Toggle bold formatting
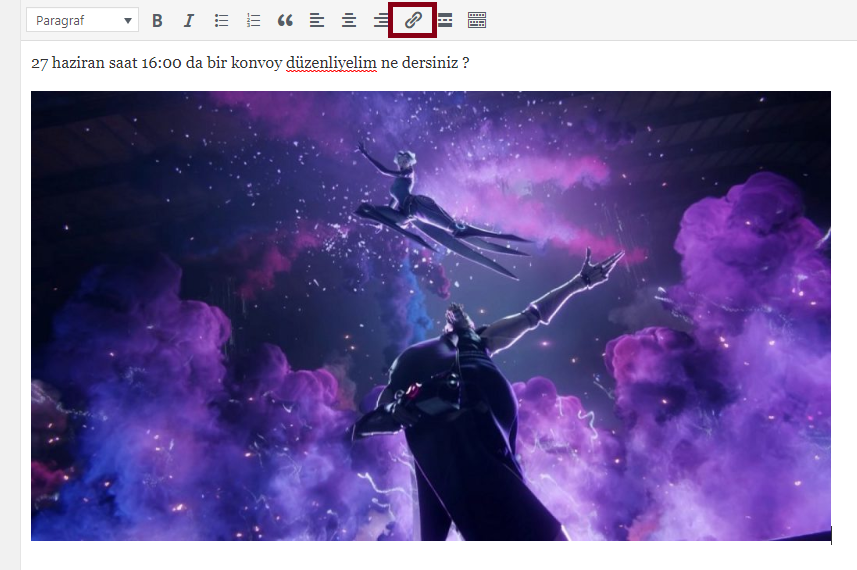This screenshot has width=857, height=570. click(x=157, y=21)
